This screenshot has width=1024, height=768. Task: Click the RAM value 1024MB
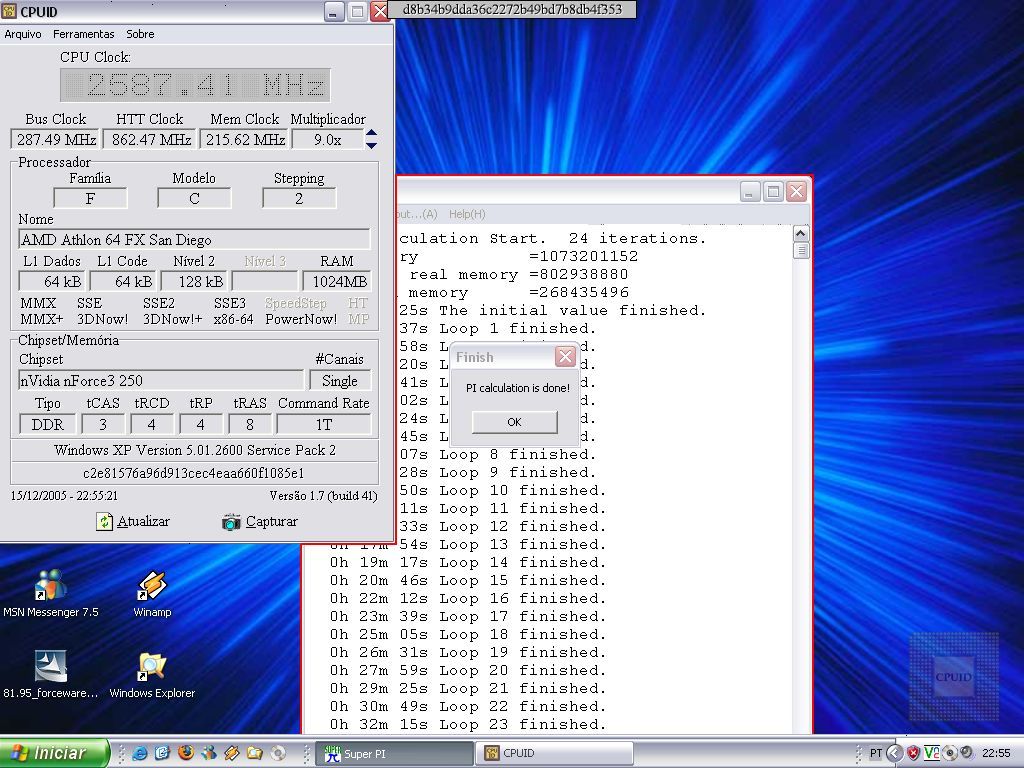[x=337, y=281]
